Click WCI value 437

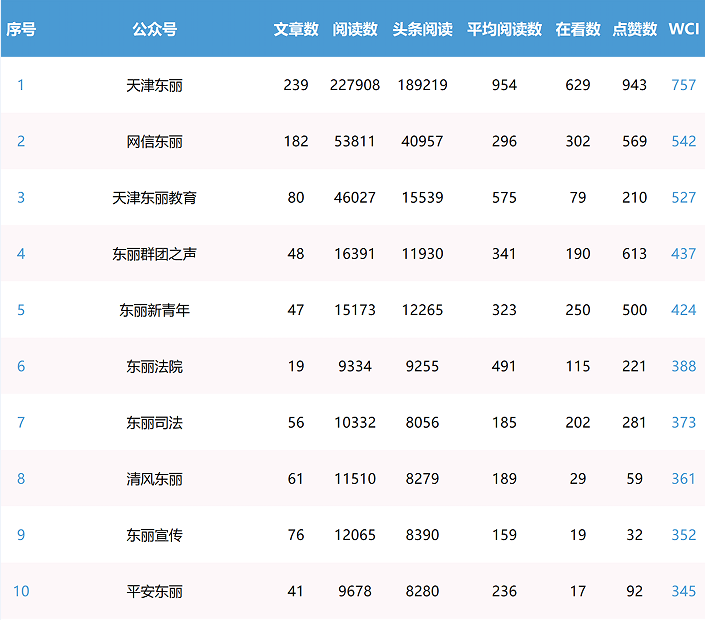(x=684, y=254)
